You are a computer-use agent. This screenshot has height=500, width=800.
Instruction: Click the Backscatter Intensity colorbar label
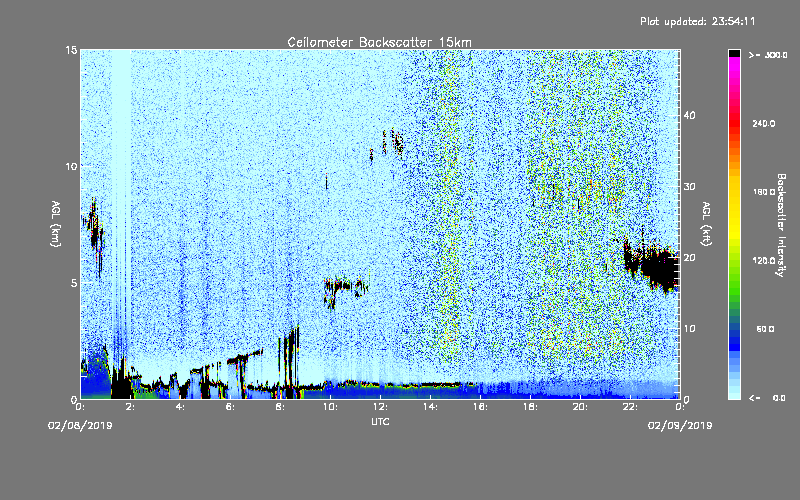(x=781, y=225)
